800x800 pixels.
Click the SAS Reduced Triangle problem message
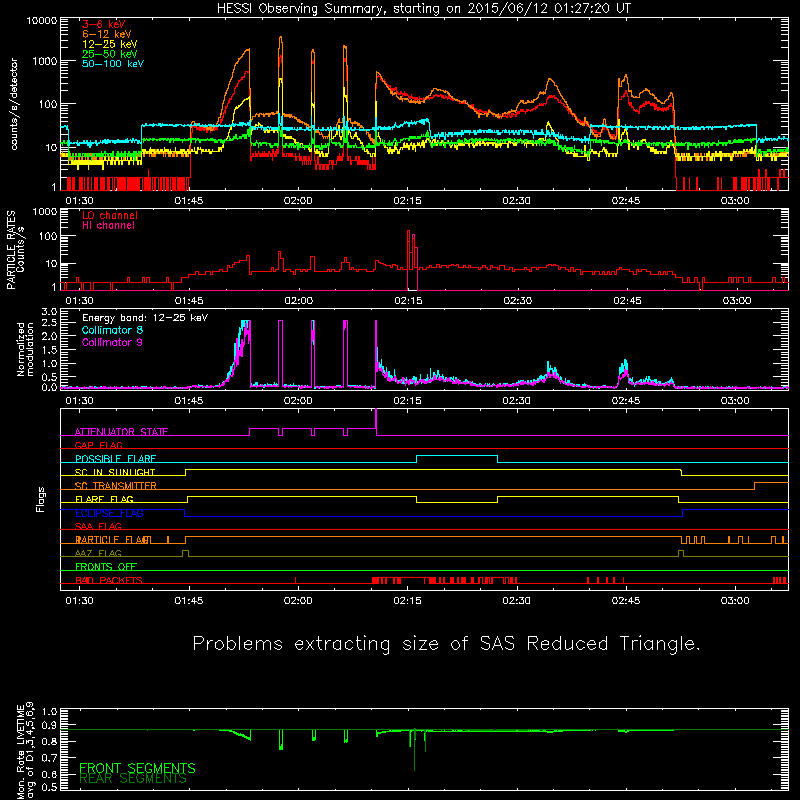coord(446,644)
